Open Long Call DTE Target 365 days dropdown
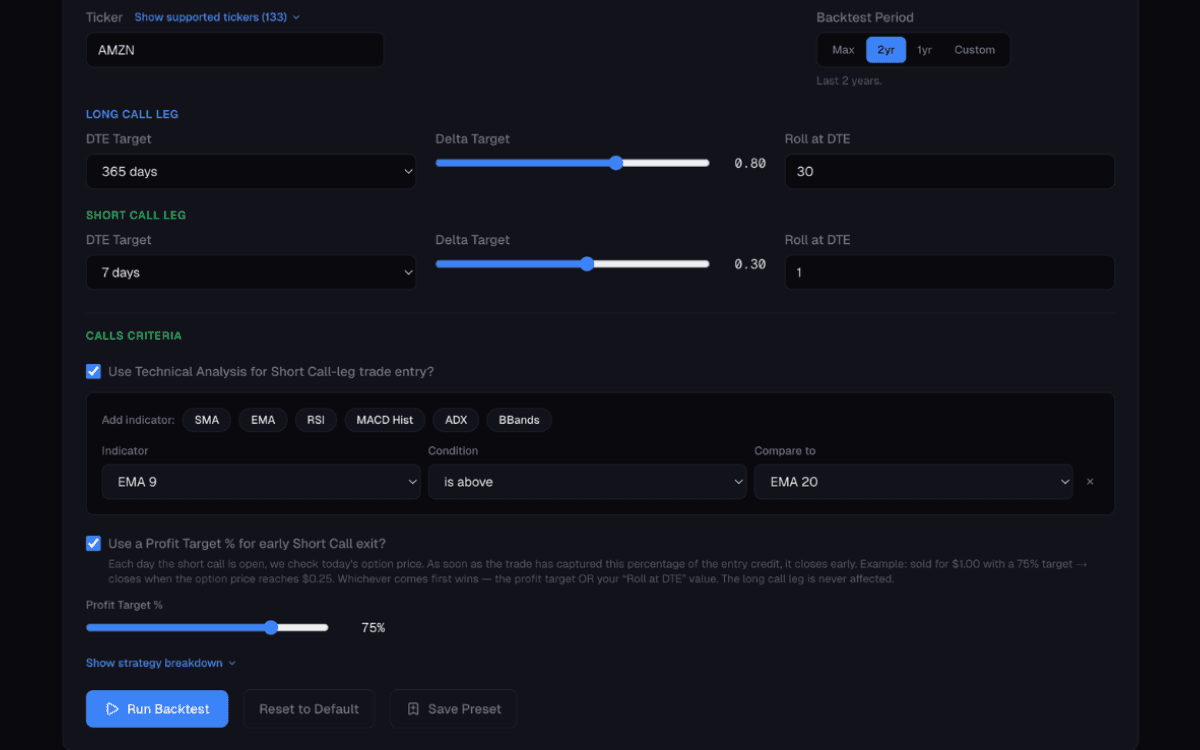Image resolution: width=1200 pixels, height=750 pixels. pos(251,171)
